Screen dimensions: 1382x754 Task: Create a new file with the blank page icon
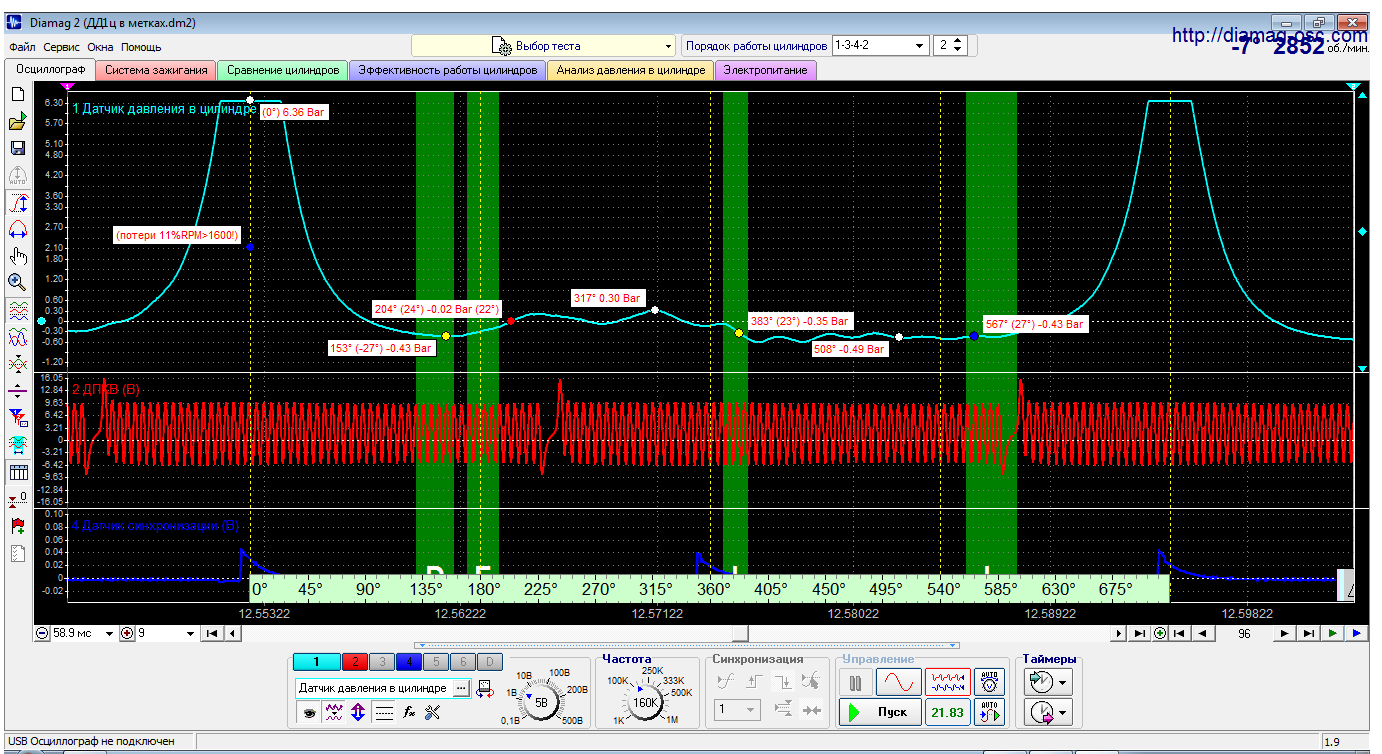click(x=17, y=94)
